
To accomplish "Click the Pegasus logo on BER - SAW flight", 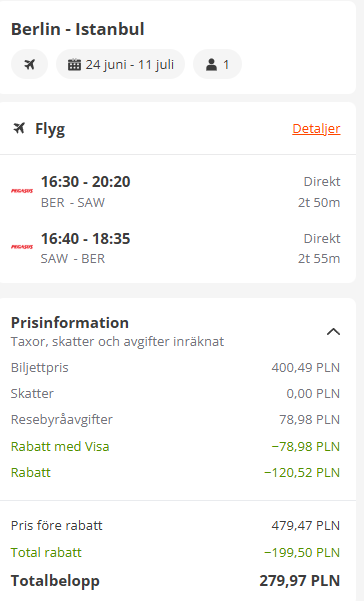I will tap(22, 190).
